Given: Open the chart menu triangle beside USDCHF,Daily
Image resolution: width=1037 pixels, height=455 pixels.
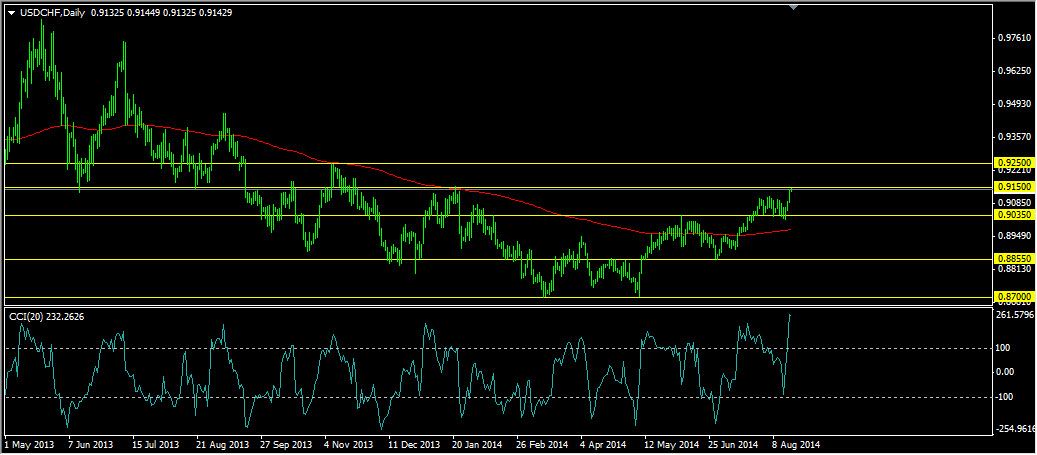Looking at the screenshot, I should [11, 13].
